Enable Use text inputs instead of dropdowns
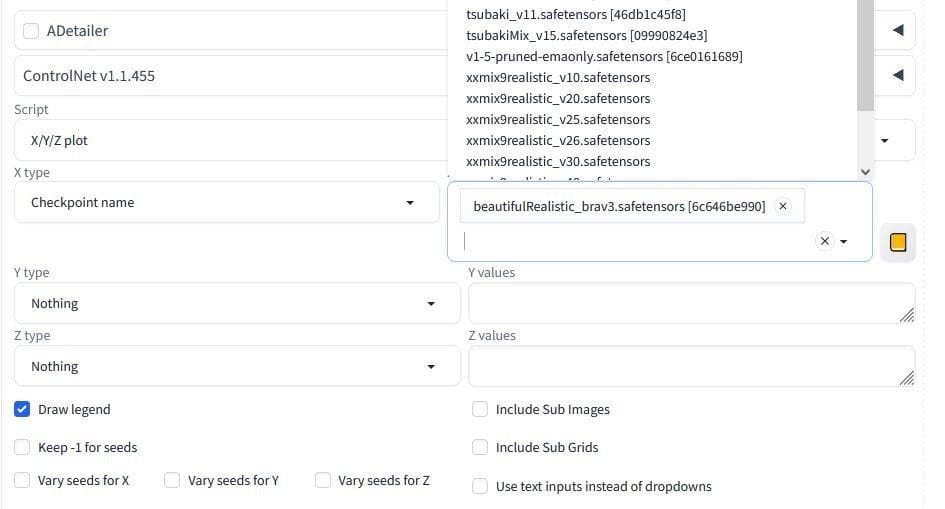 tap(480, 486)
